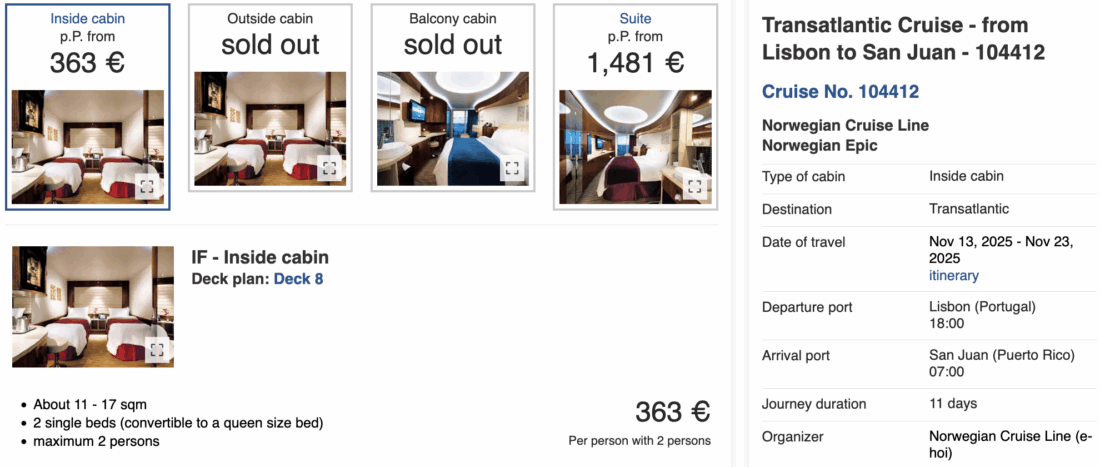Click expand icon on Suite photo
1100x467 pixels.
[694, 186]
